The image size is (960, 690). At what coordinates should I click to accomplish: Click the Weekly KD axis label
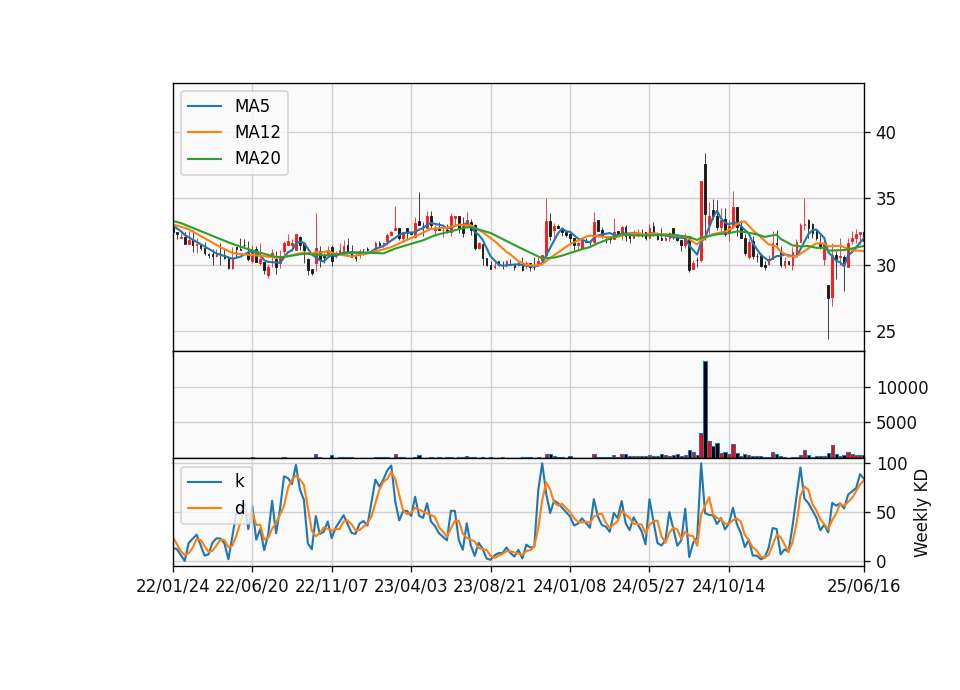point(921,513)
